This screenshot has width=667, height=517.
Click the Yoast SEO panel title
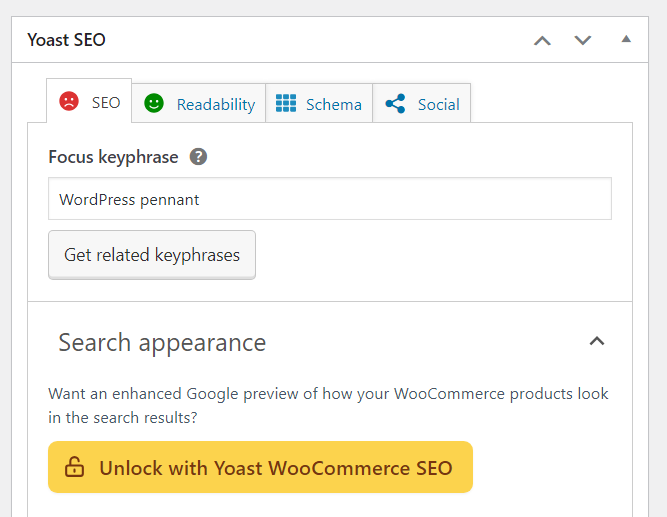pos(66,40)
